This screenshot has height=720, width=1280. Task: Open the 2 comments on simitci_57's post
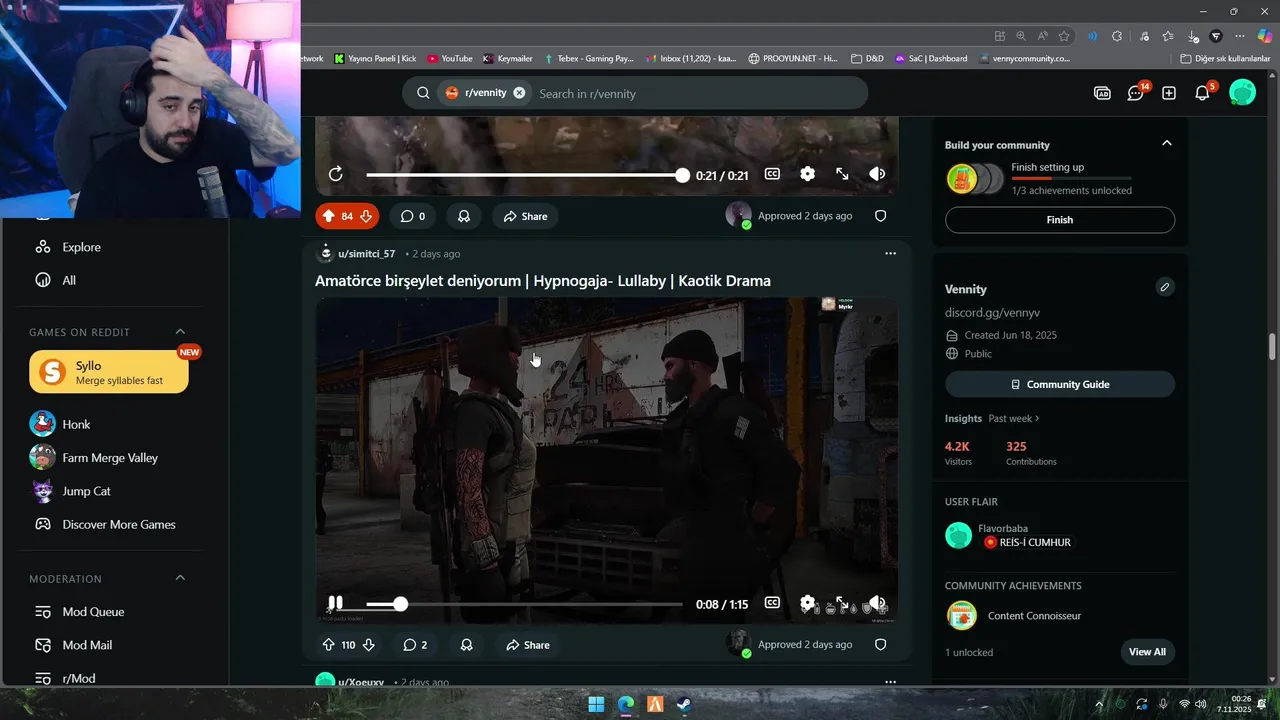[415, 645]
